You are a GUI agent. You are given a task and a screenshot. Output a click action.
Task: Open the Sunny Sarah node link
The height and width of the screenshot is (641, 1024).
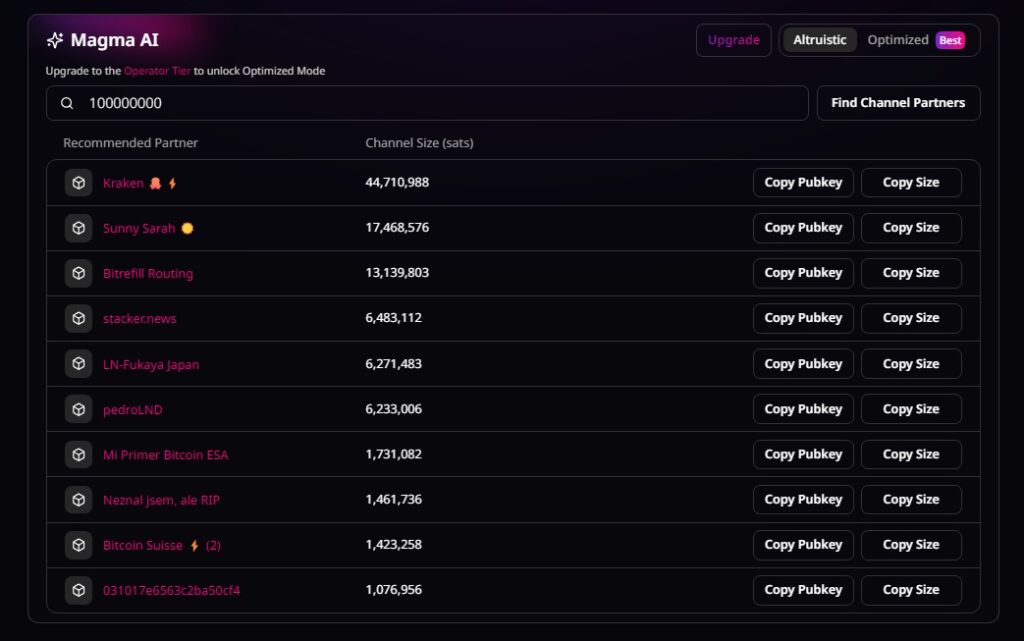[139, 228]
